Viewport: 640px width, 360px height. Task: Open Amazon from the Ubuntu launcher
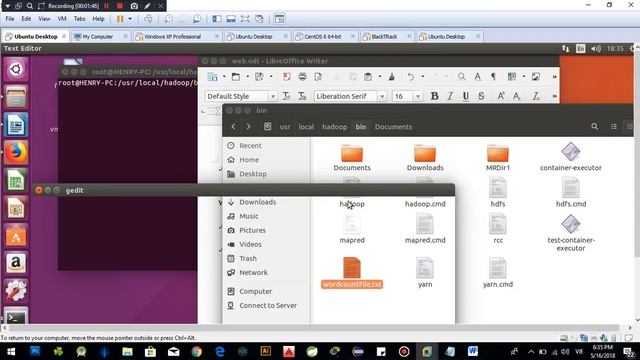16,263
